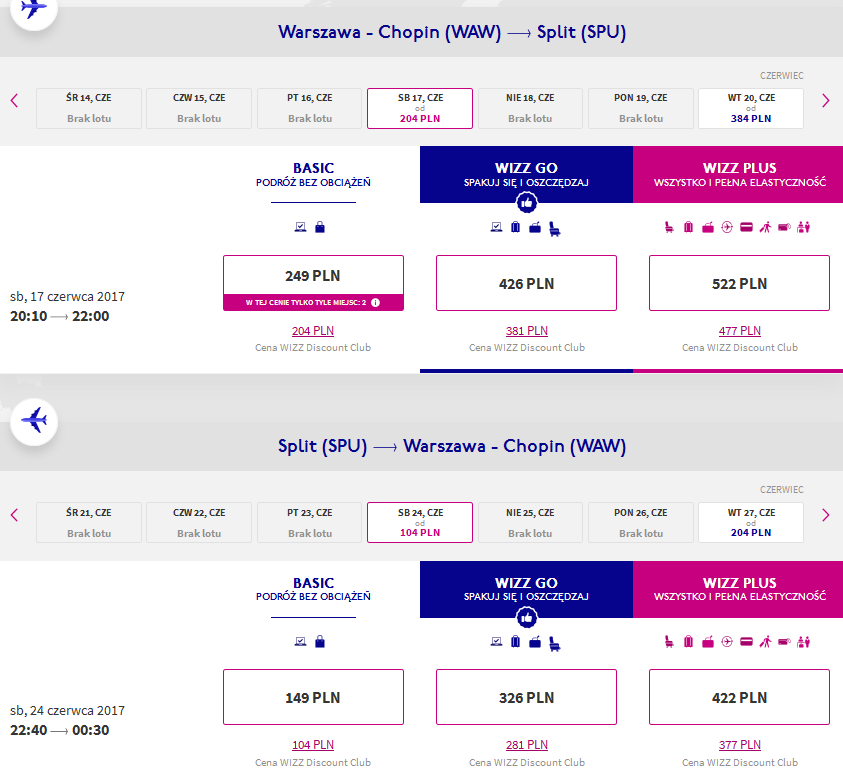
Task: Click the return WIZZ PLUS fare header
Action: coord(738,589)
